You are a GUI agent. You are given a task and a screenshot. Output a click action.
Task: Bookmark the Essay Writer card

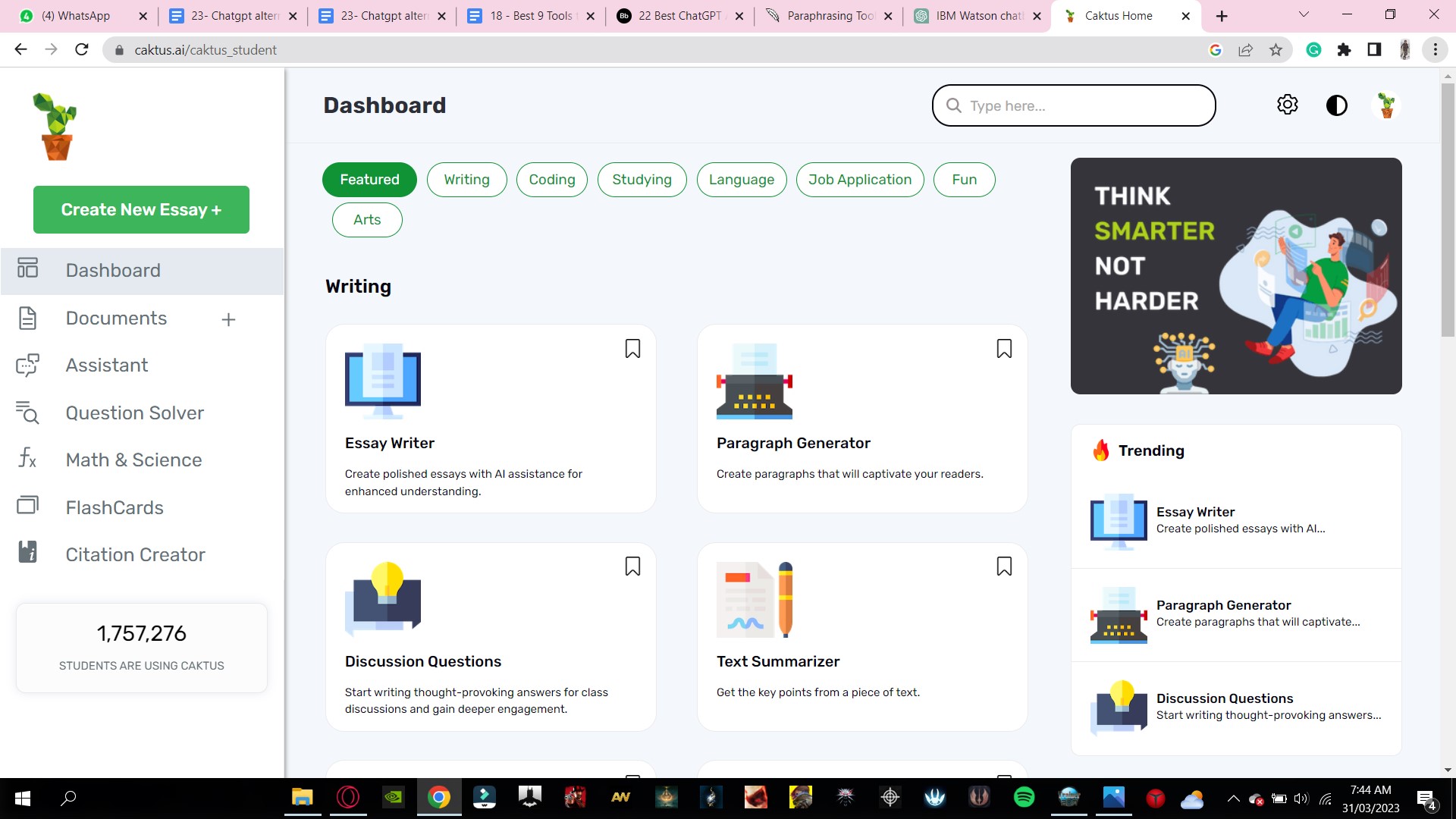pos(632,349)
